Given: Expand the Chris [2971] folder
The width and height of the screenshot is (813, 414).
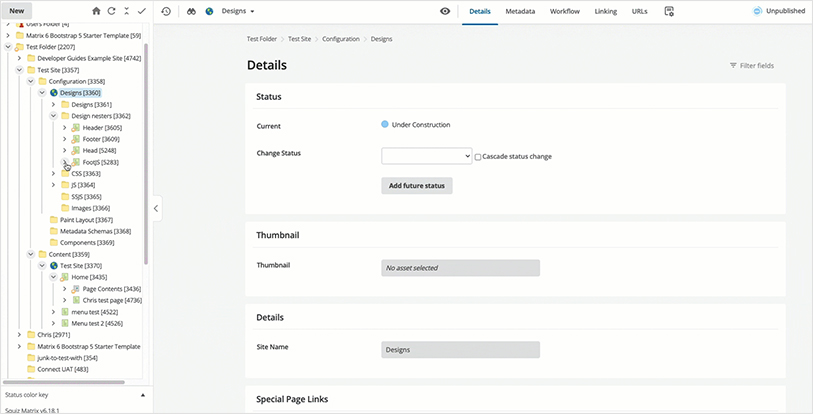Looking at the screenshot, I should point(19,335).
